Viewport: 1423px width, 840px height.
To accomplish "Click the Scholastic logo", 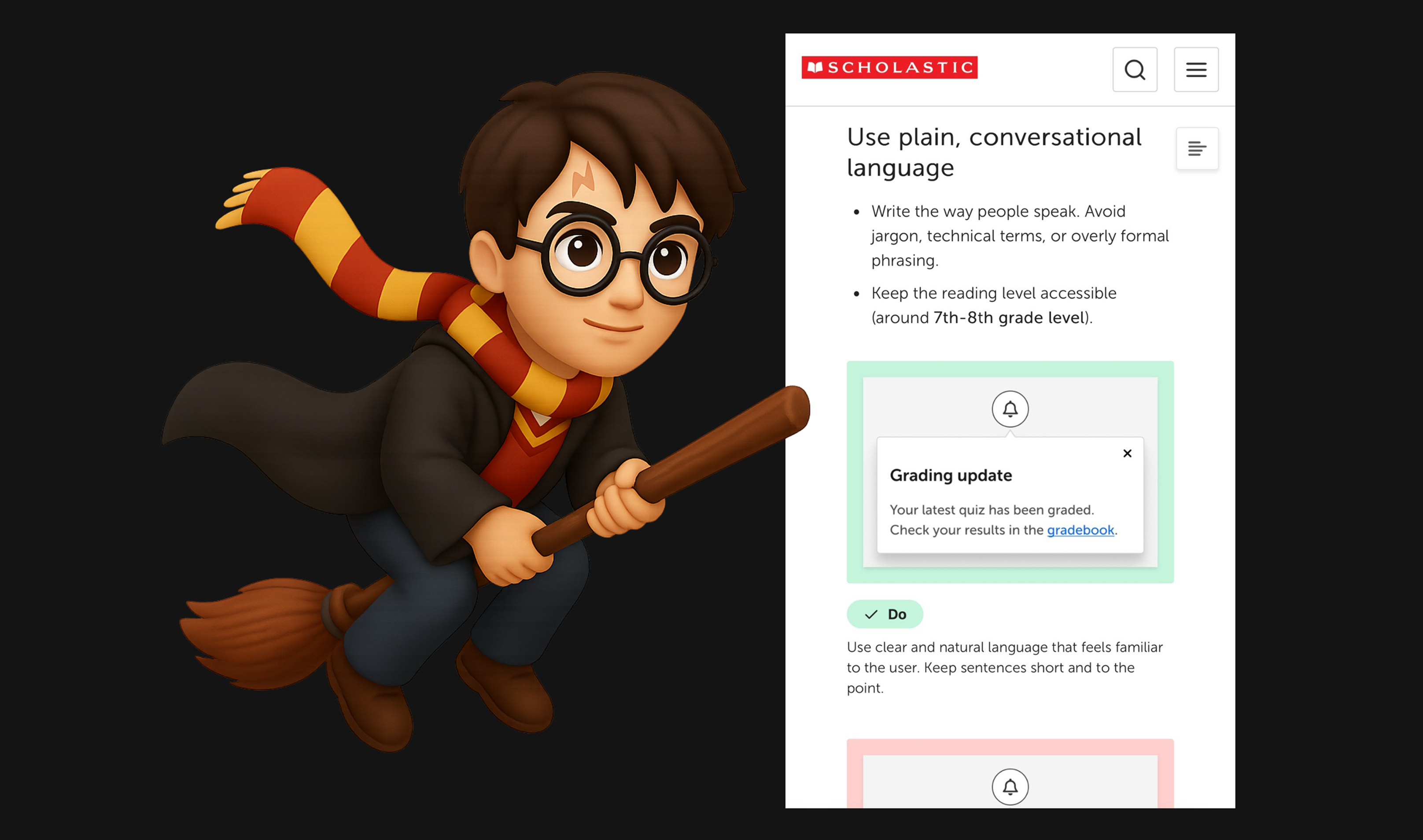I will tap(889, 67).
